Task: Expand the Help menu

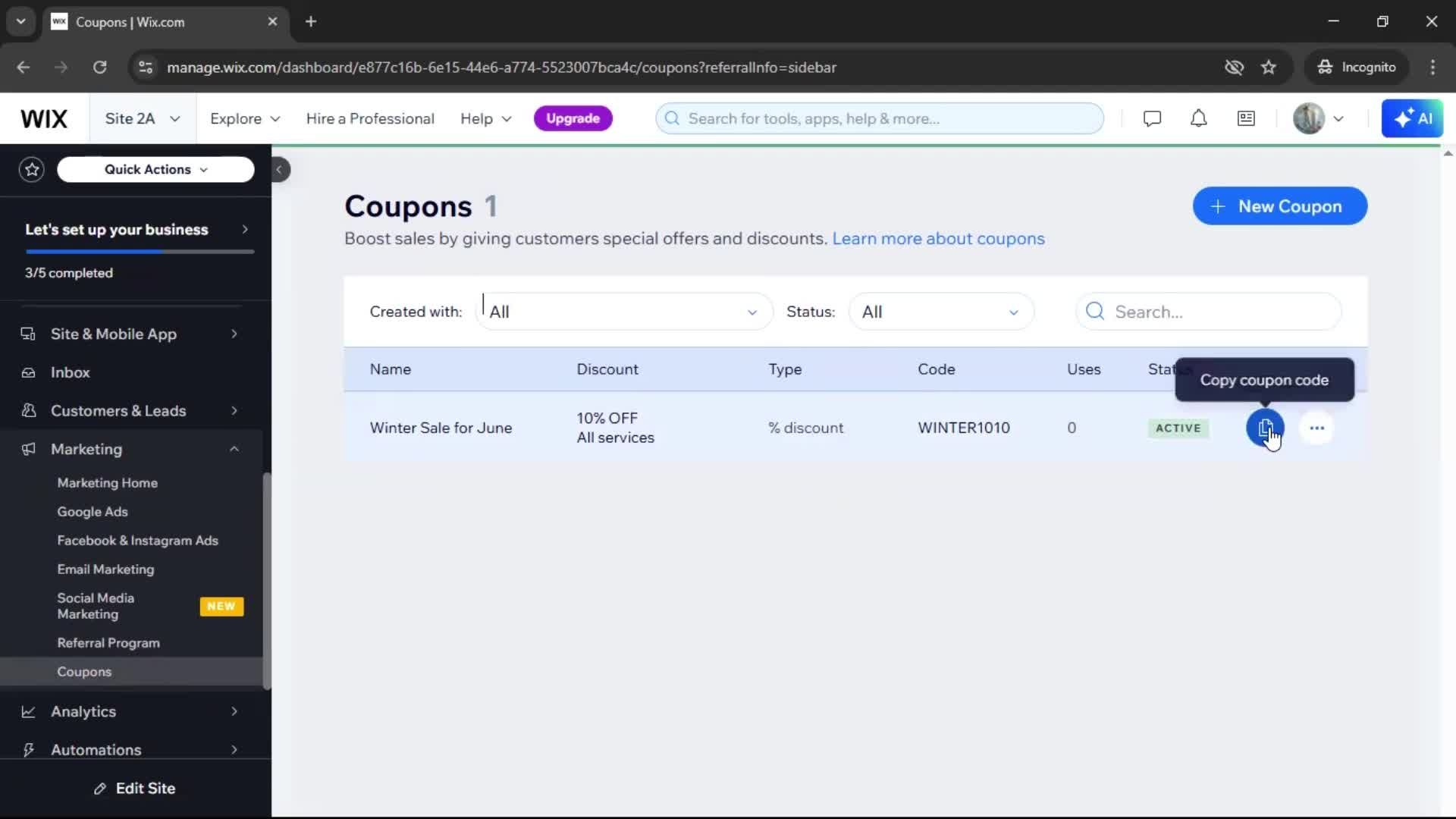Action: 486,118
